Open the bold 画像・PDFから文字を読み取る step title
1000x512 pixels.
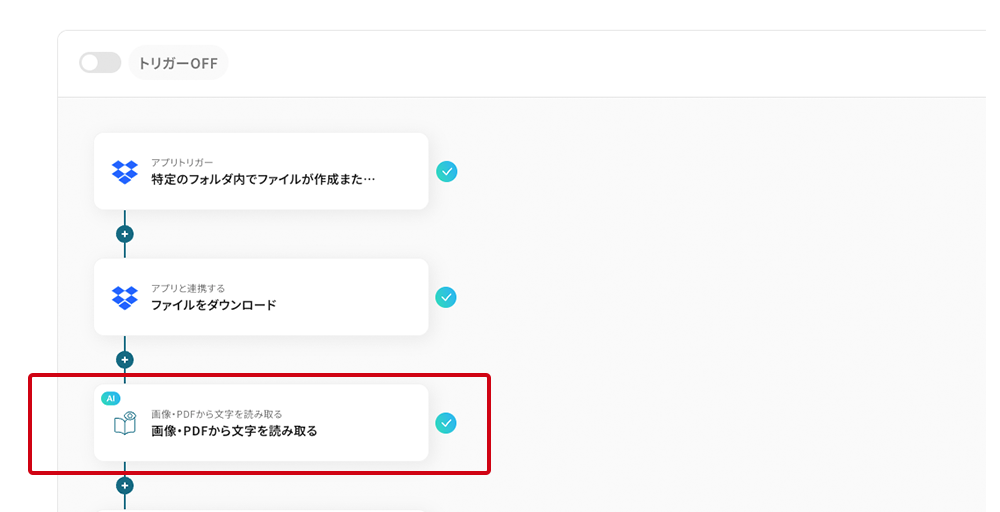pos(234,431)
